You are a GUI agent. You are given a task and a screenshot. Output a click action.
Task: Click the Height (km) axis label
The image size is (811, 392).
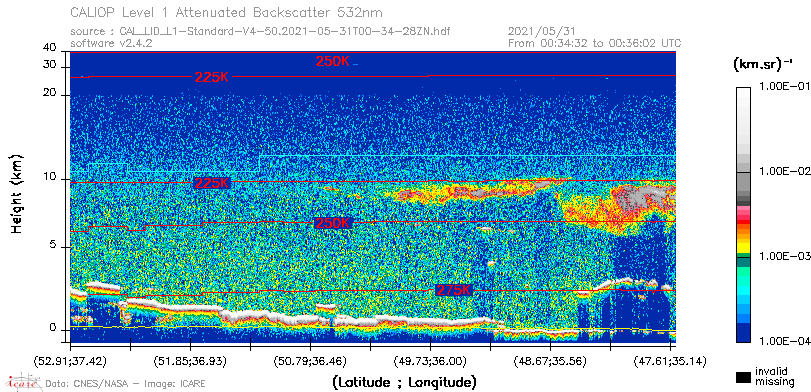pos(16,193)
